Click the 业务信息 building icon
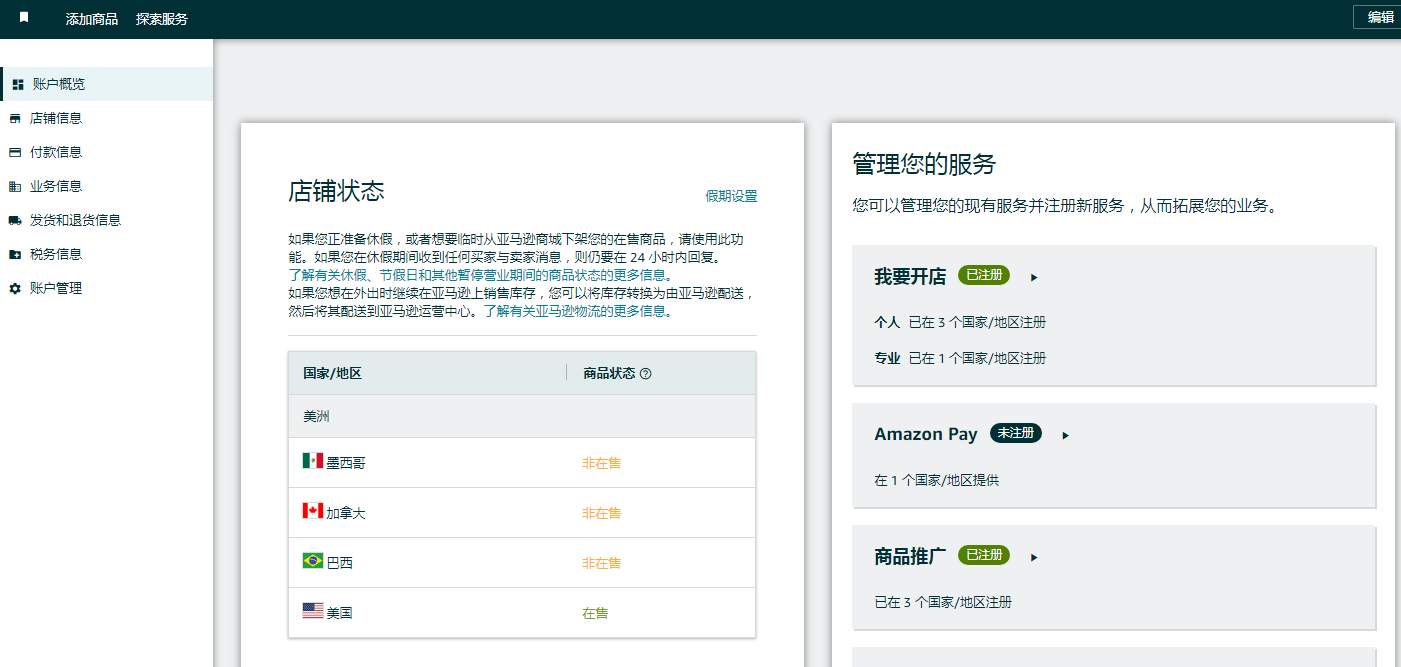 click(x=14, y=186)
